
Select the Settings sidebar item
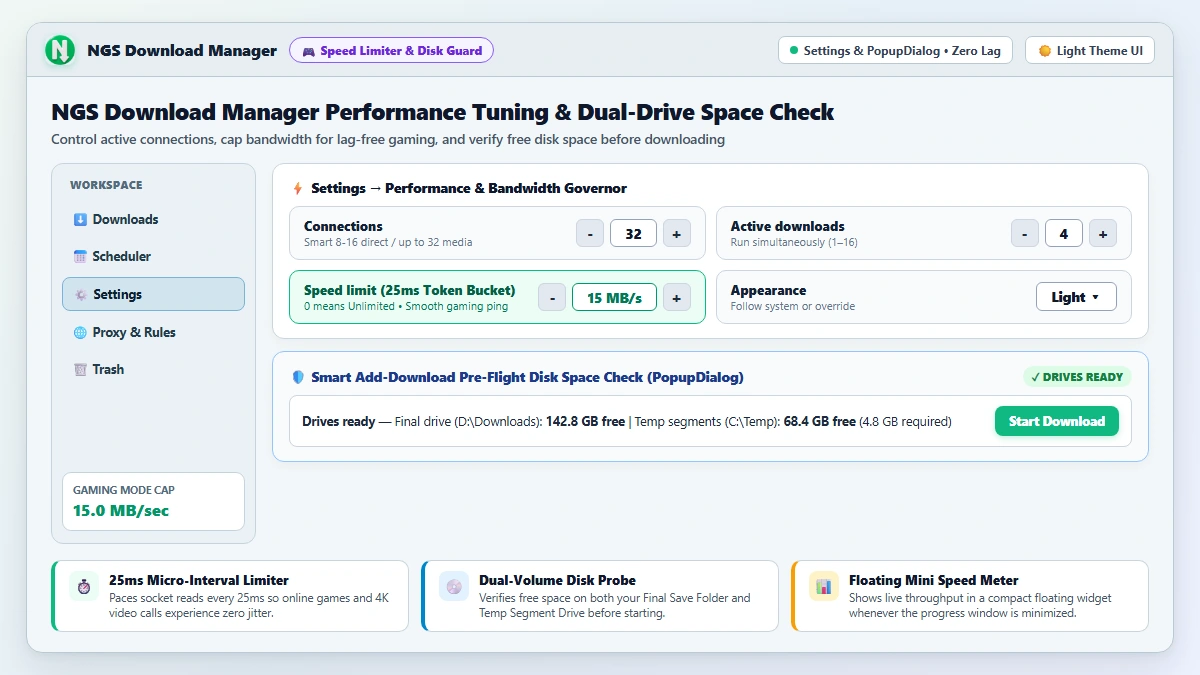point(153,294)
